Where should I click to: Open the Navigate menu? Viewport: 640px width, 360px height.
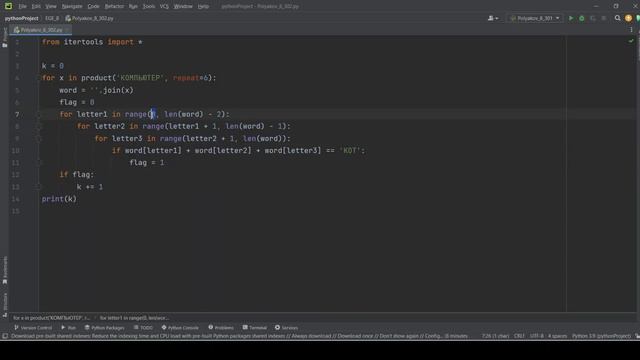(x=72, y=7)
